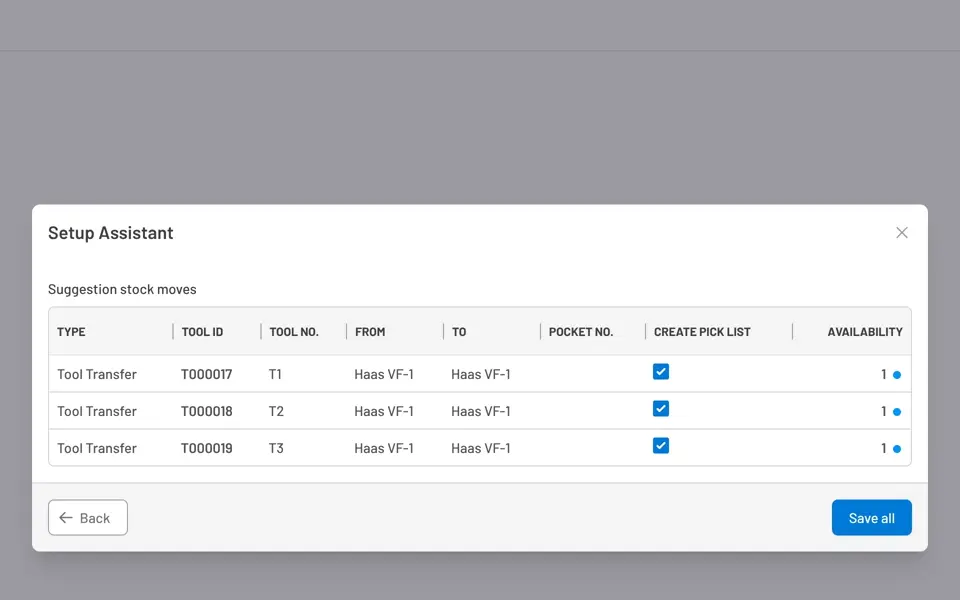
Task: Sort by TOOL ID column header
Action: pos(202,332)
